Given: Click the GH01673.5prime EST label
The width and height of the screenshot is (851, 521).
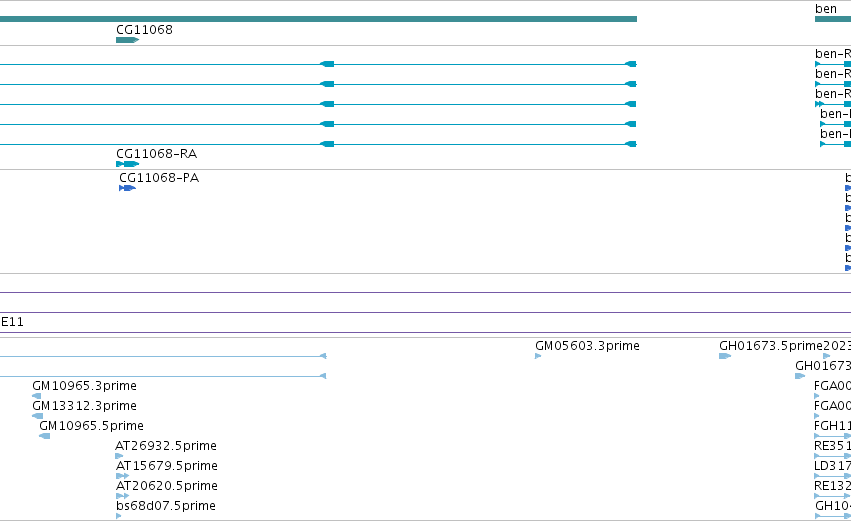Looking at the screenshot, I should click(x=771, y=346).
